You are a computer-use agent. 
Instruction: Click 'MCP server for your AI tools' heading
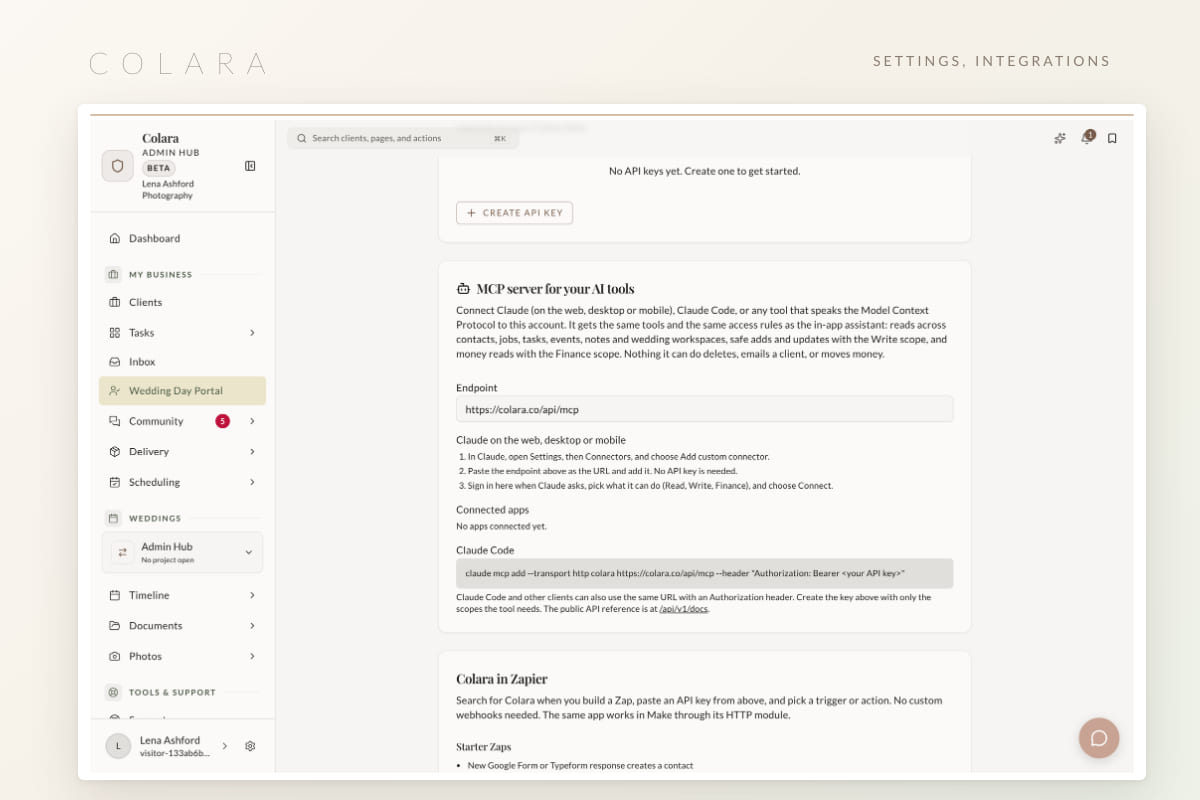(556, 289)
